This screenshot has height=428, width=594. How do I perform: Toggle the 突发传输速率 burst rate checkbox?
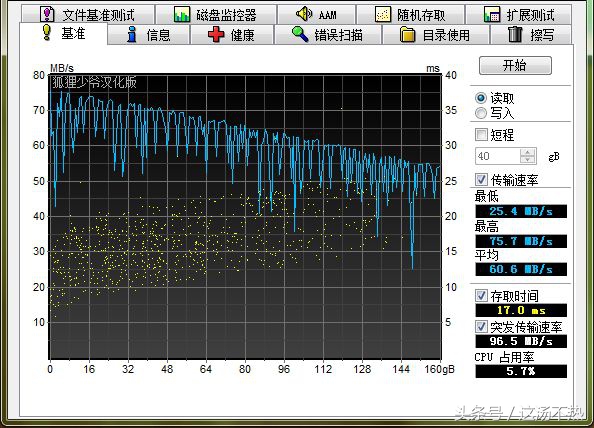(481, 326)
